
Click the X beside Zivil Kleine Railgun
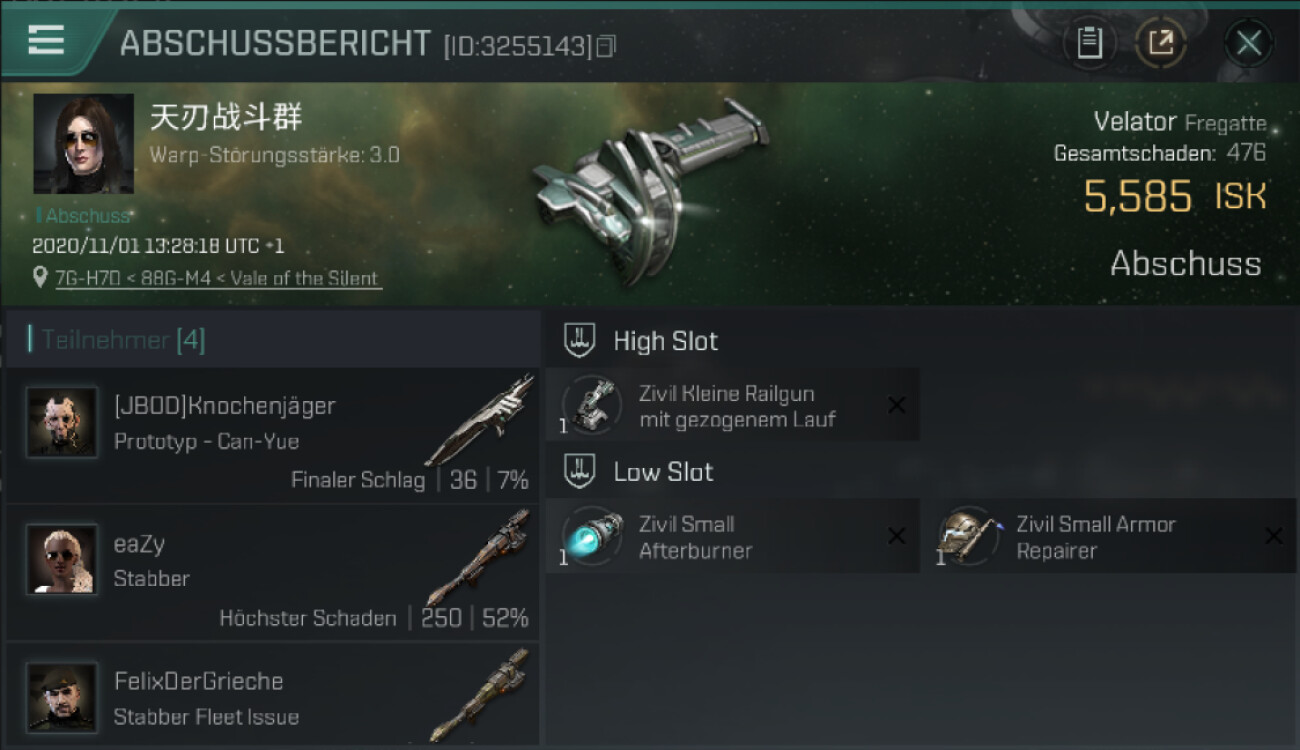[897, 405]
